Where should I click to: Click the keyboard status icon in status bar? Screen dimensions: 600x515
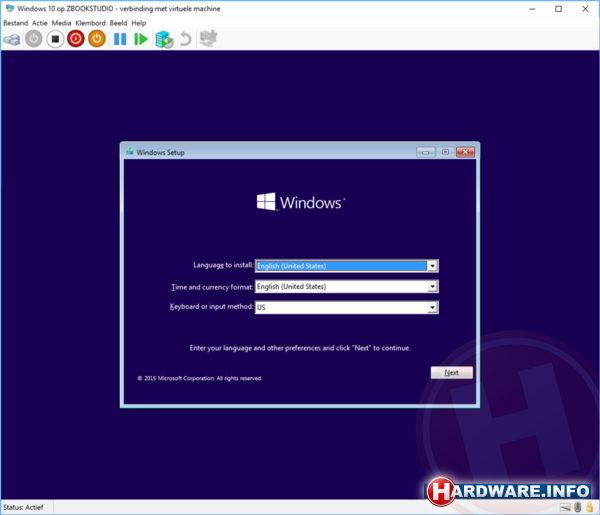pyautogui.click(x=565, y=507)
